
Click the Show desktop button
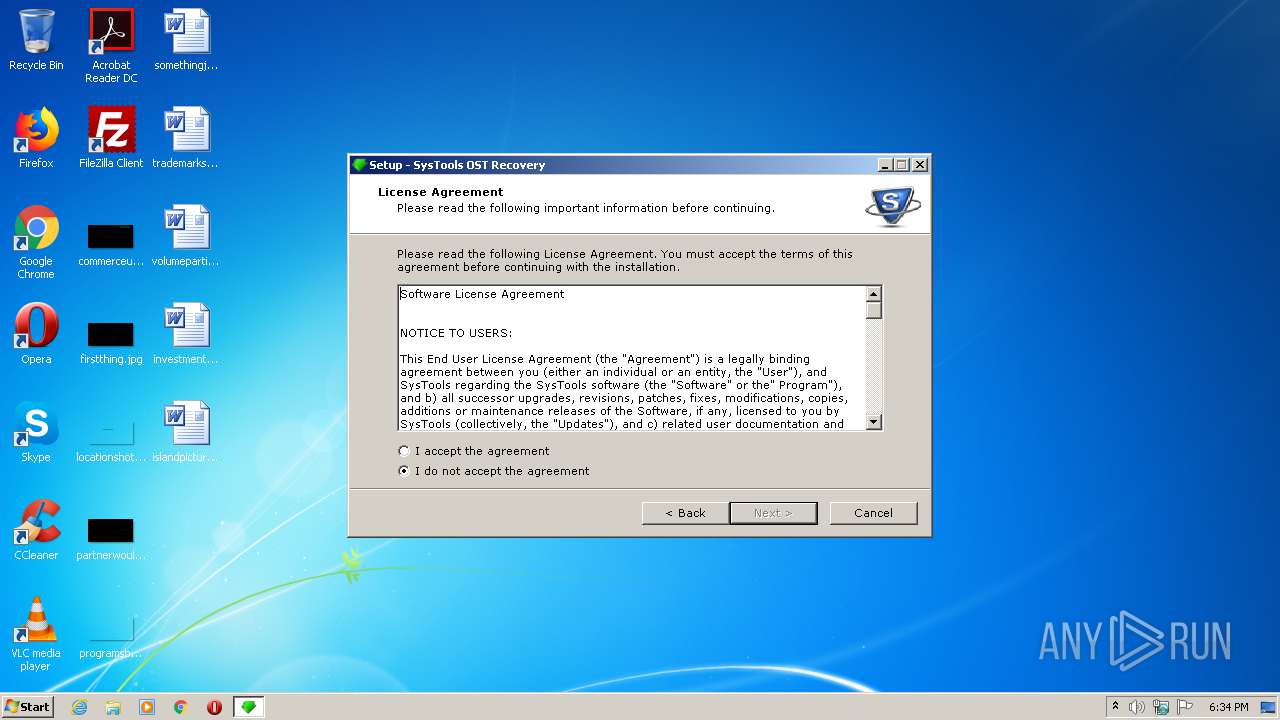point(1270,707)
